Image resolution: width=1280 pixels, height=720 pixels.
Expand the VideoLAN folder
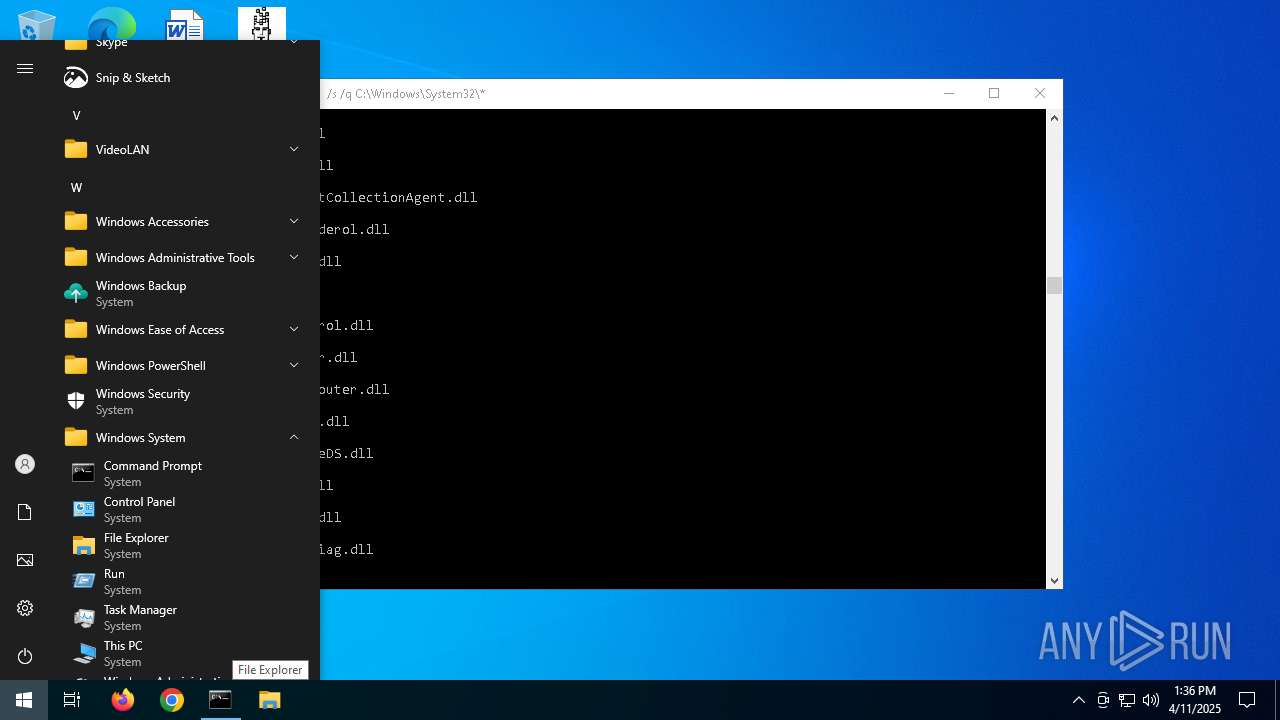pos(180,150)
